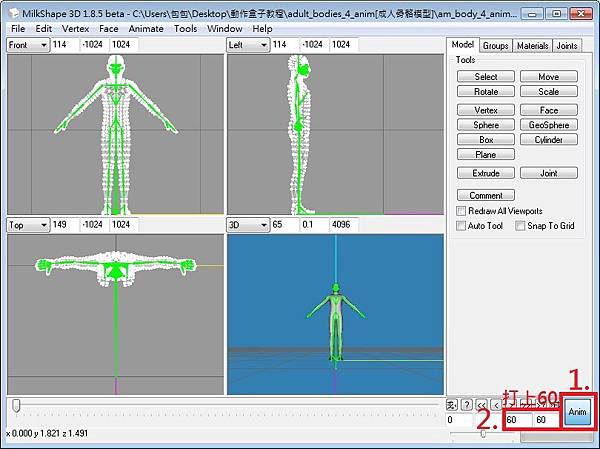This screenshot has height=449, width=600.
Task: Select the Joint tool button
Action: coord(548,173)
